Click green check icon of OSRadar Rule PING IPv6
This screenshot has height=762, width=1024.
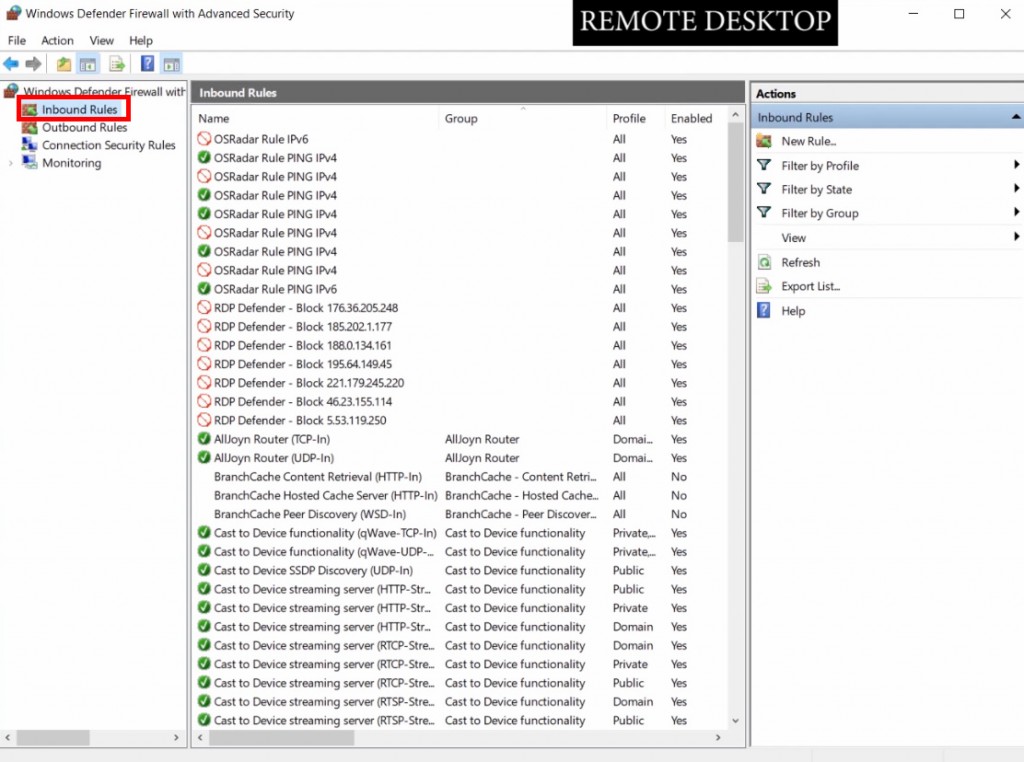204,289
